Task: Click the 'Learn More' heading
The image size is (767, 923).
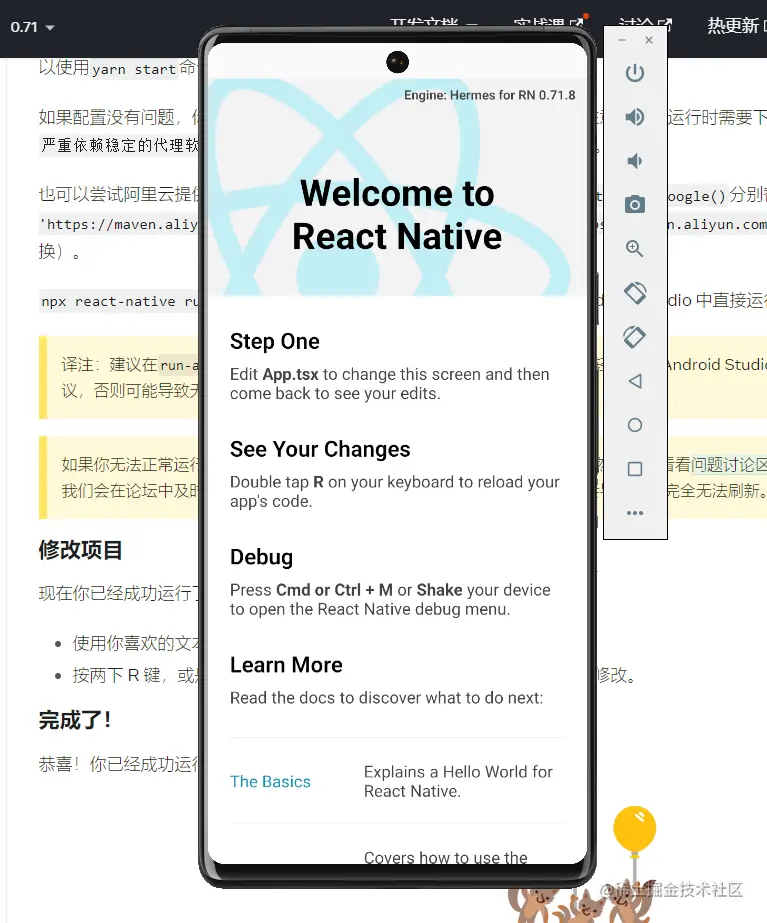Action: pyautogui.click(x=286, y=665)
